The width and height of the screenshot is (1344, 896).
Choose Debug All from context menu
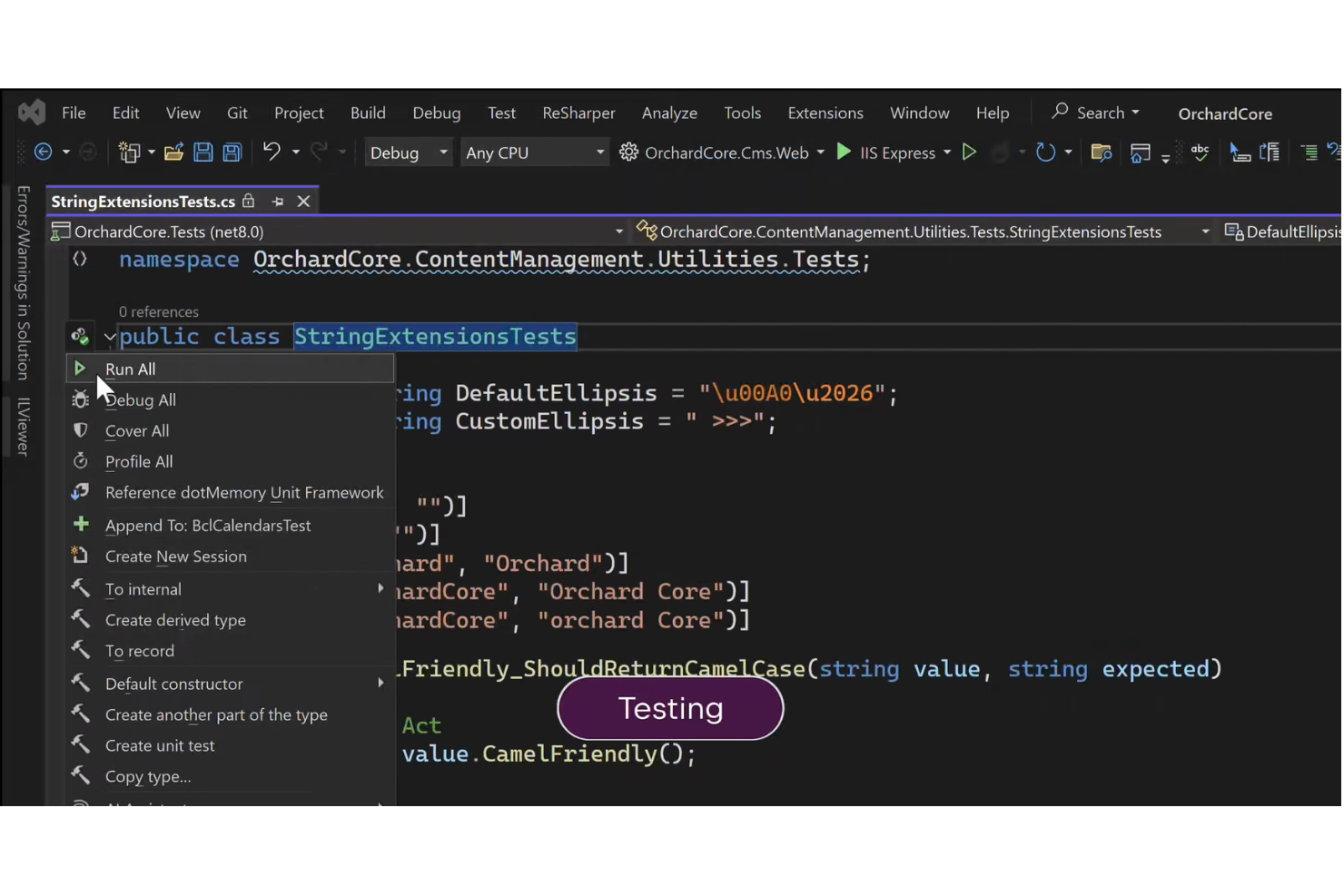pos(230,399)
